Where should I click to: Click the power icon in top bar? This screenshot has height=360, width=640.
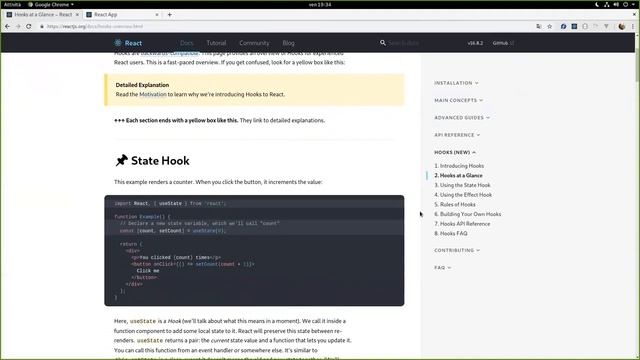click(x=625, y=4)
